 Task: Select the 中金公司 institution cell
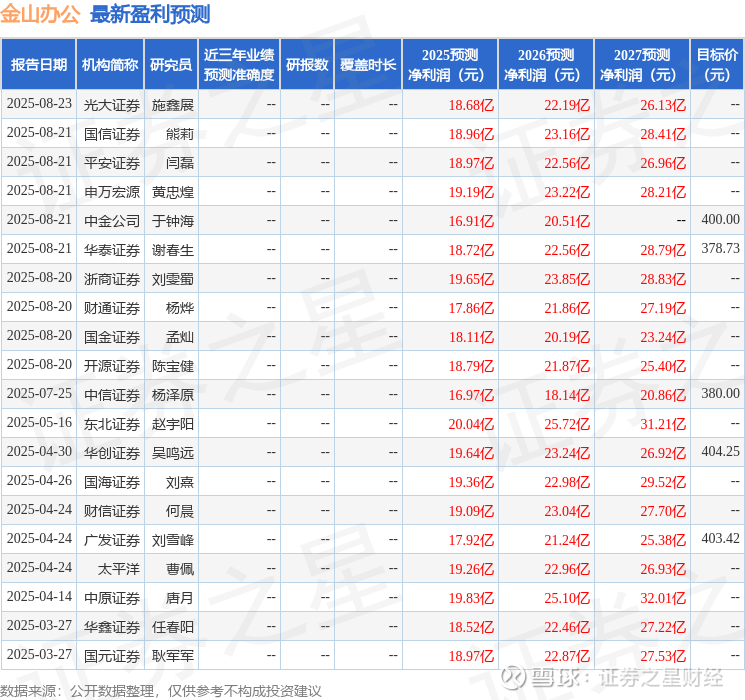click(112, 221)
